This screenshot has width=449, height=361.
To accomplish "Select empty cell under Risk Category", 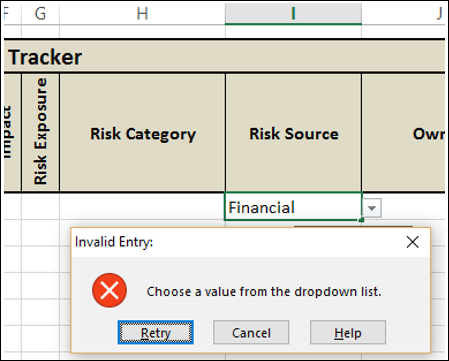I will coord(142,206).
